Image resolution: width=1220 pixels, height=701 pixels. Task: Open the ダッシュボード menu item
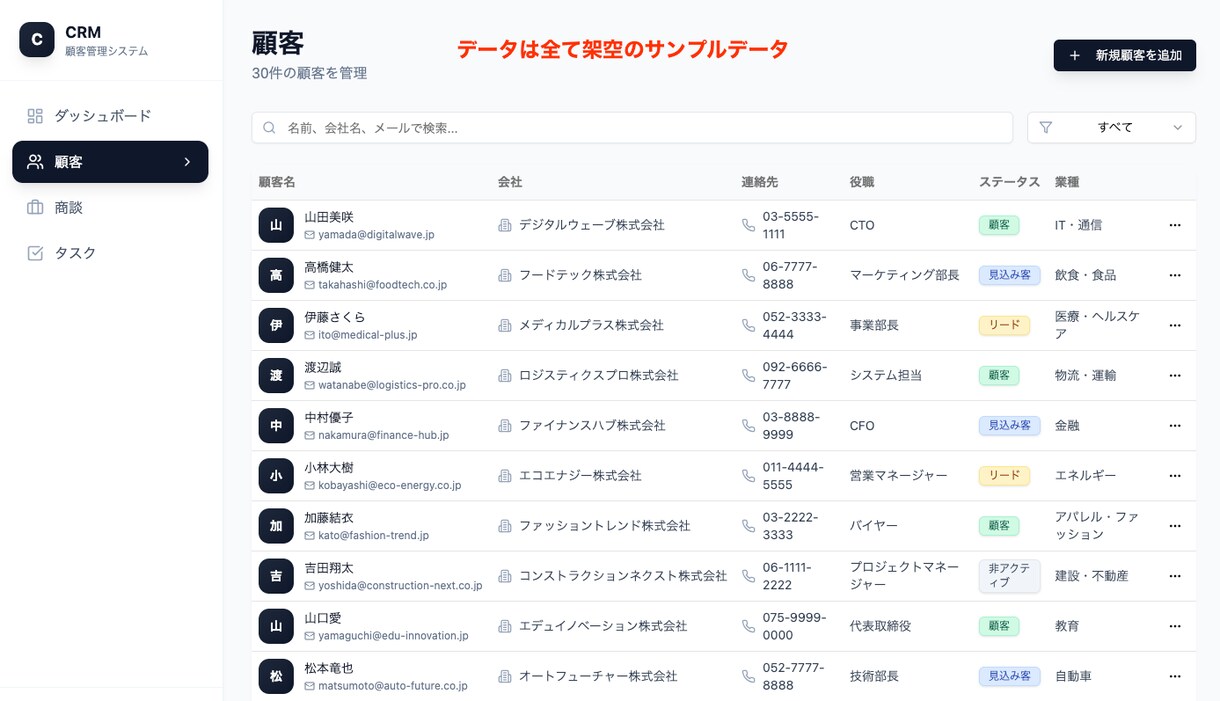[110, 116]
